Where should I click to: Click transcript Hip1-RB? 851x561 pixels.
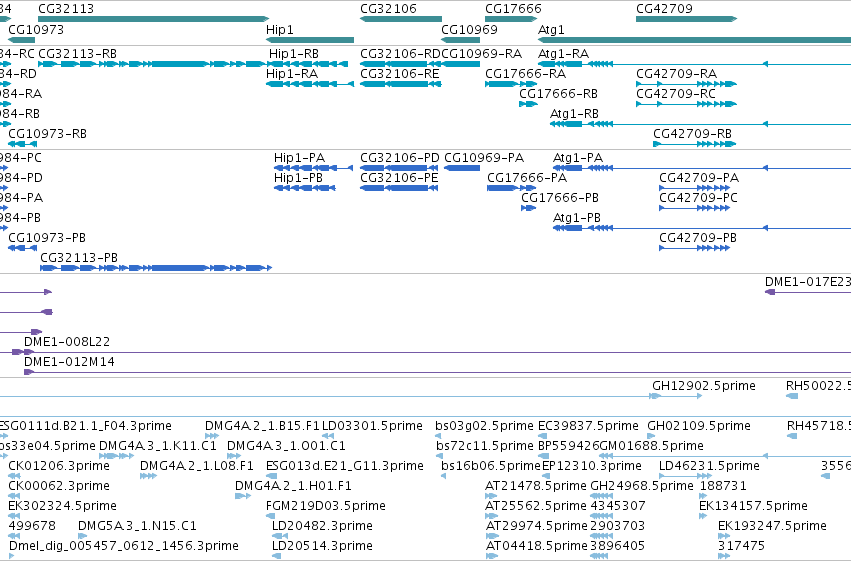coord(308,64)
